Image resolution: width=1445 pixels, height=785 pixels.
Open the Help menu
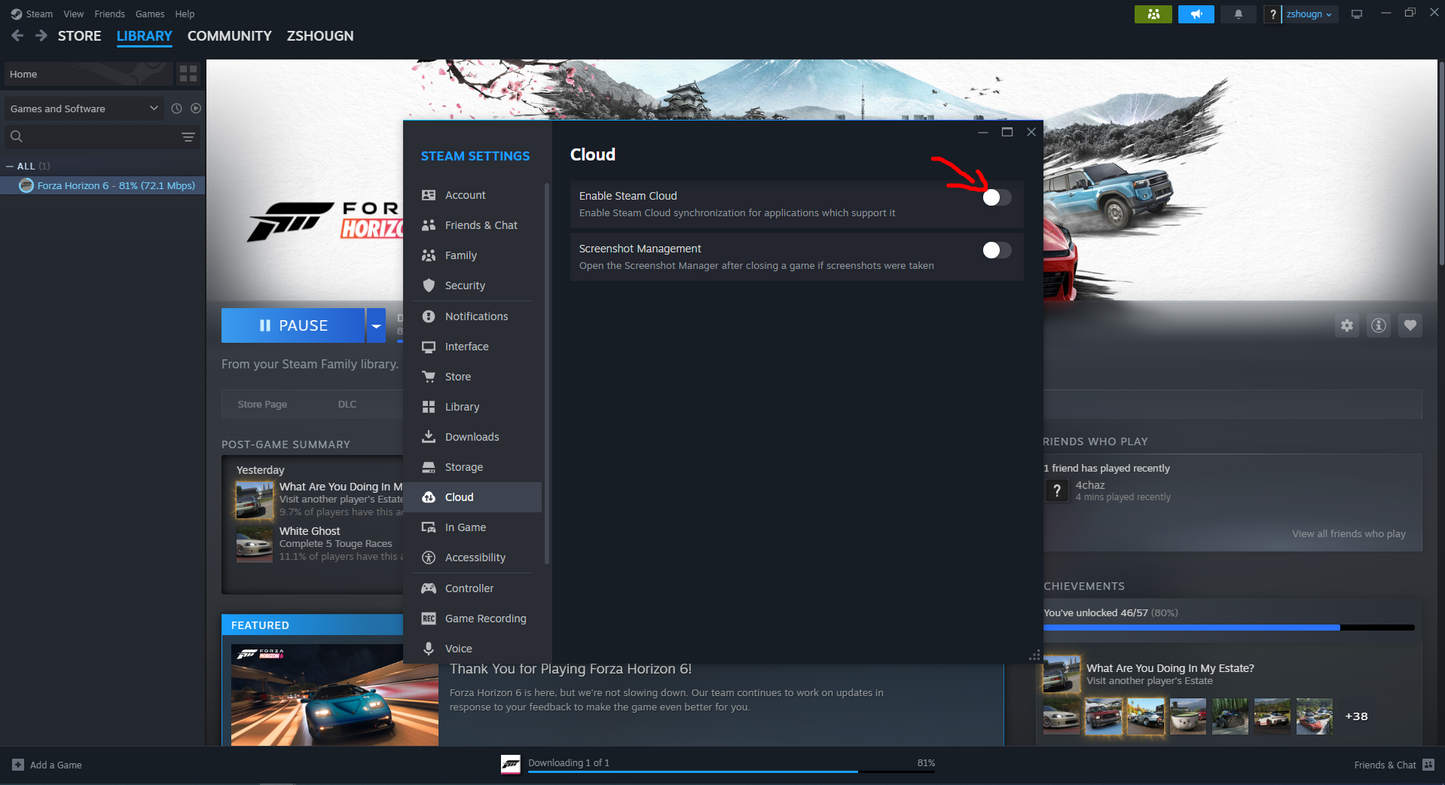[184, 14]
